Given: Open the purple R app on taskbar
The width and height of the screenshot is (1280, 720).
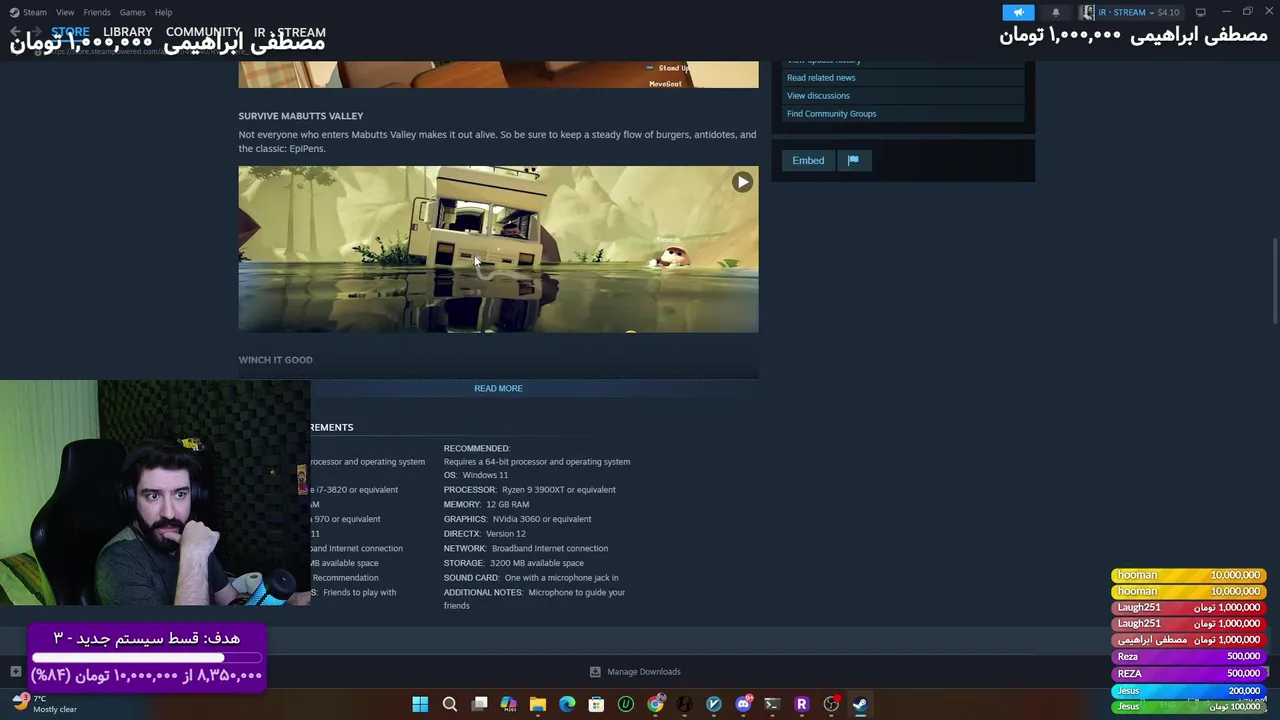Looking at the screenshot, I should tap(801, 704).
